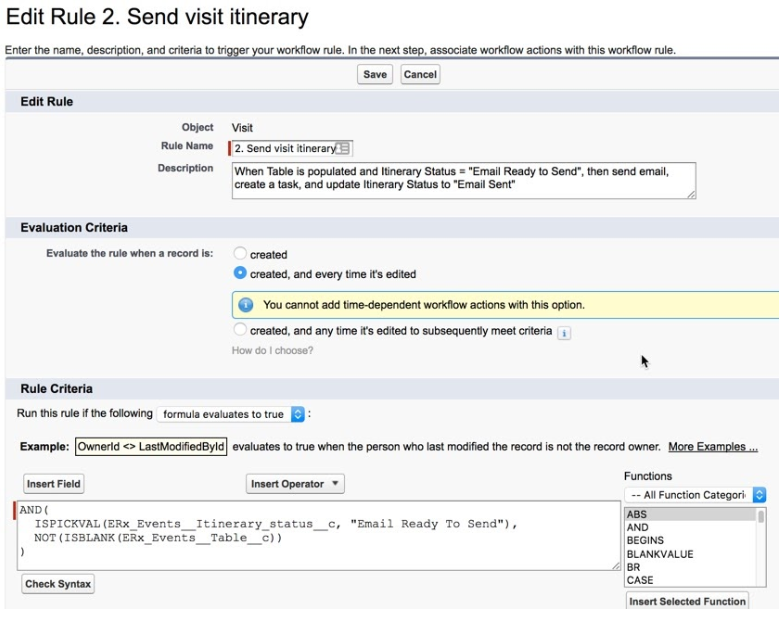Viewport: 784px width, 617px height.
Task: Click the Save button
Action: pyautogui.click(x=375, y=75)
